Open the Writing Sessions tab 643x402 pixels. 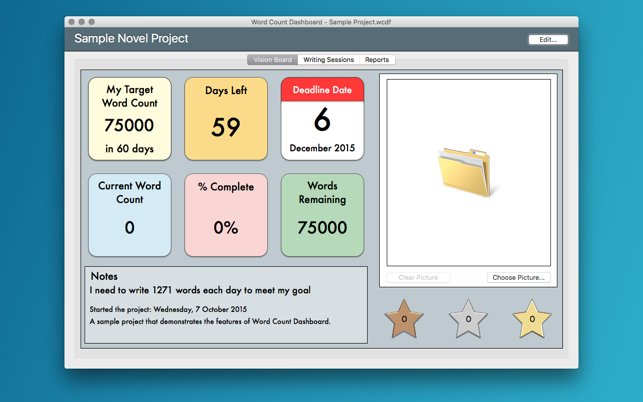point(328,59)
